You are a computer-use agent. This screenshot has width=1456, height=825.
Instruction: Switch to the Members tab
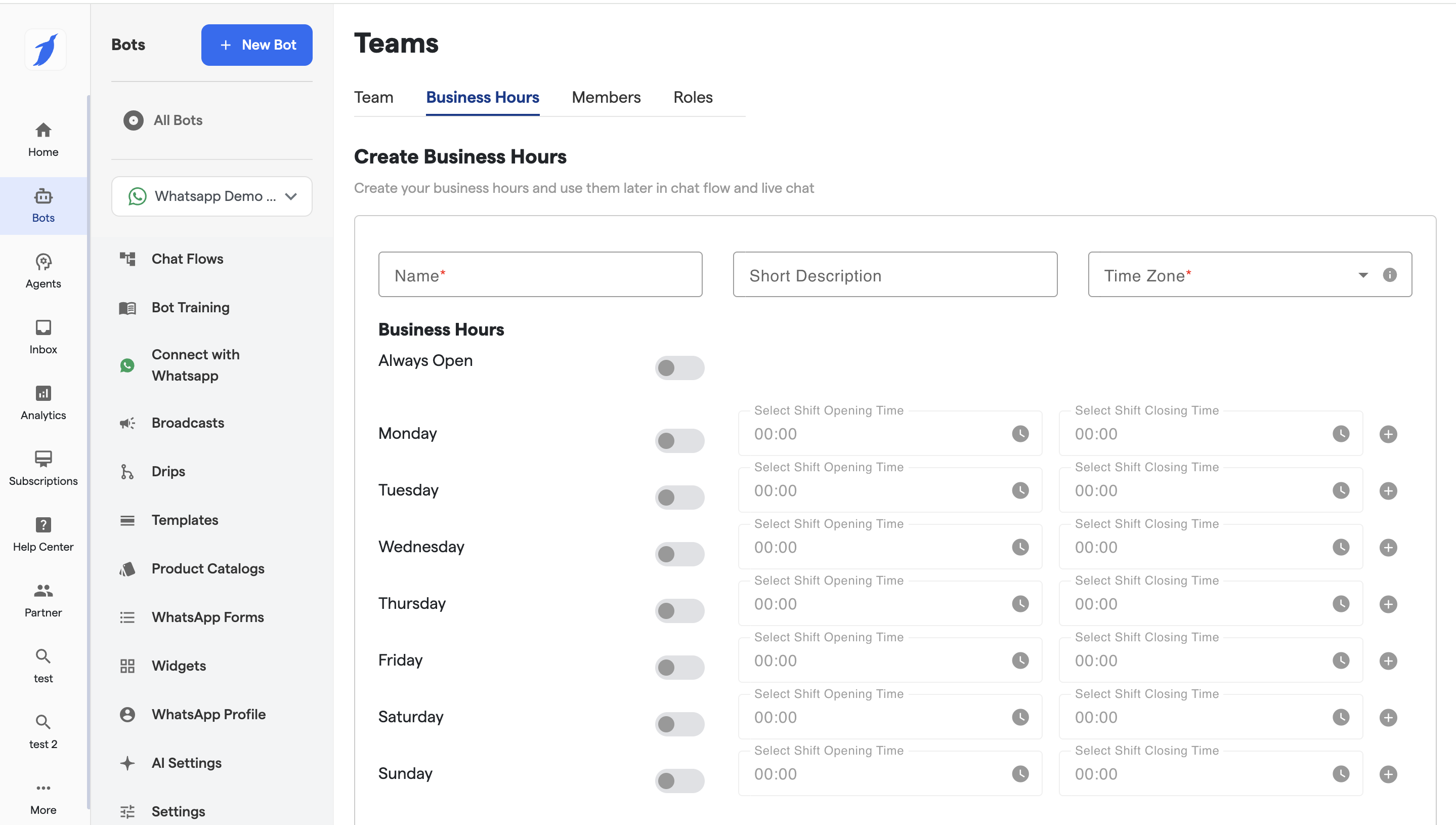(x=606, y=98)
